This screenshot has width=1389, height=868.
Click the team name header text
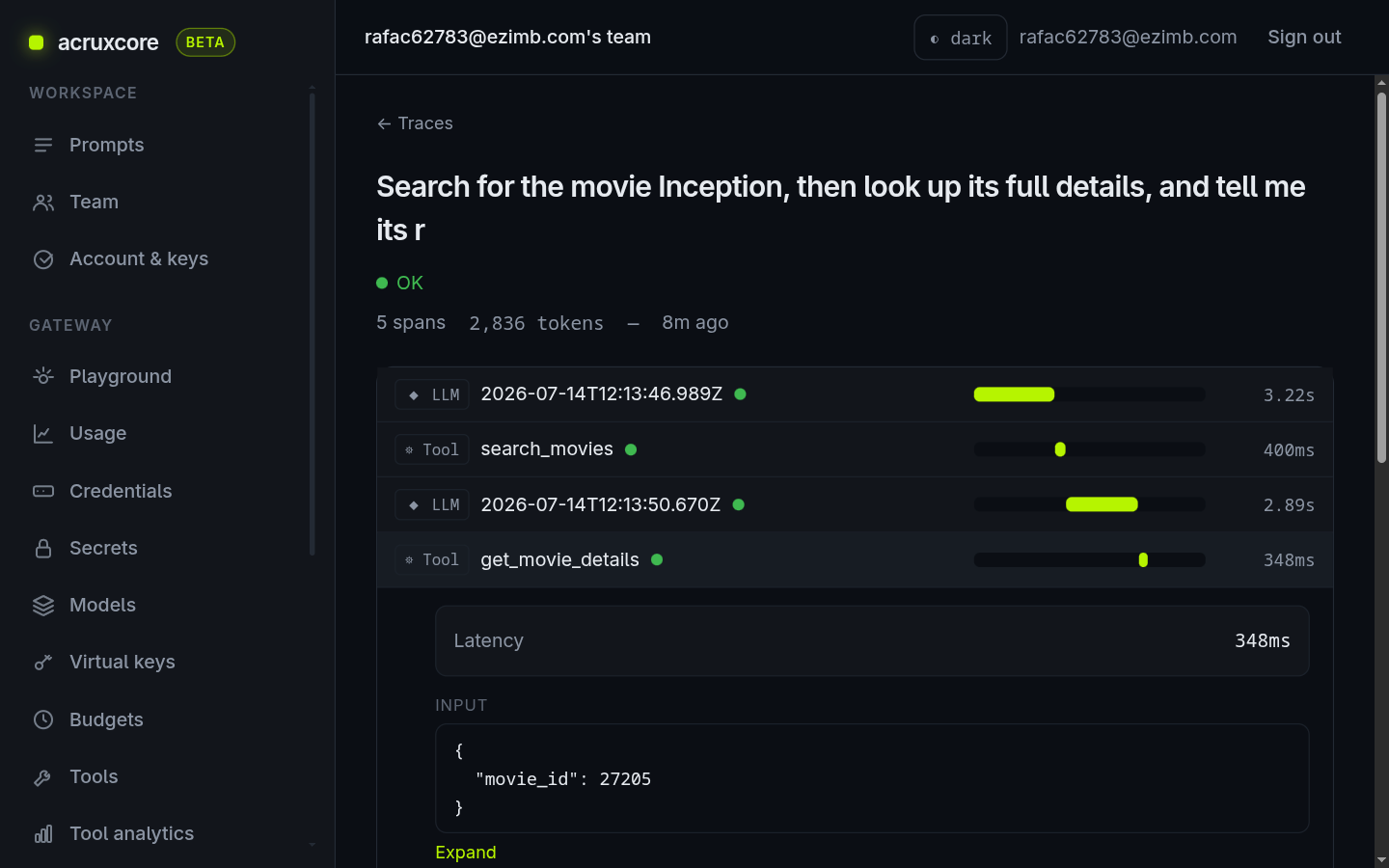click(x=507, y=37)
